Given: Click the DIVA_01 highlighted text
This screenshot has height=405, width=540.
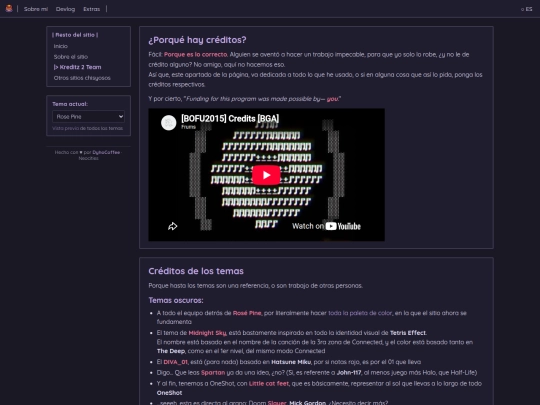Looking at the screenshot, I should pos(175,362).
